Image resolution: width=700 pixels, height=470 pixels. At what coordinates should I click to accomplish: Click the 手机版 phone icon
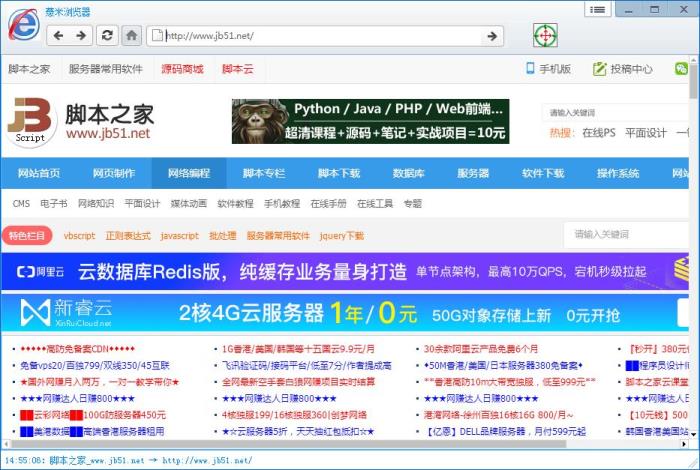[530, 68]
